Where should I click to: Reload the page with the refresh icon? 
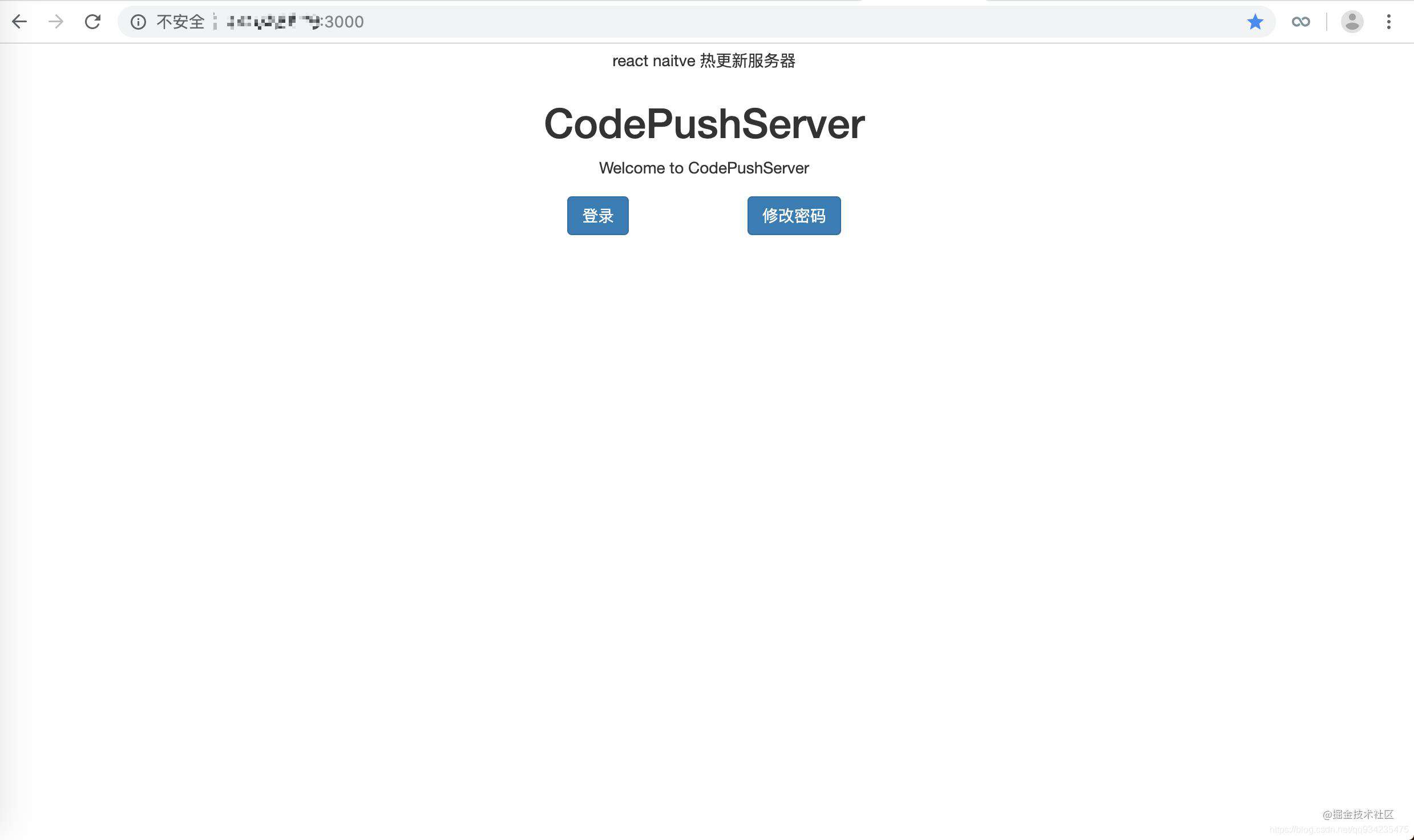(92, 22)
